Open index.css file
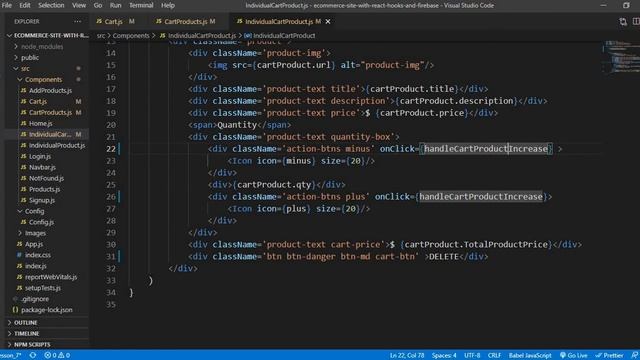 click(x=38, y=255)
